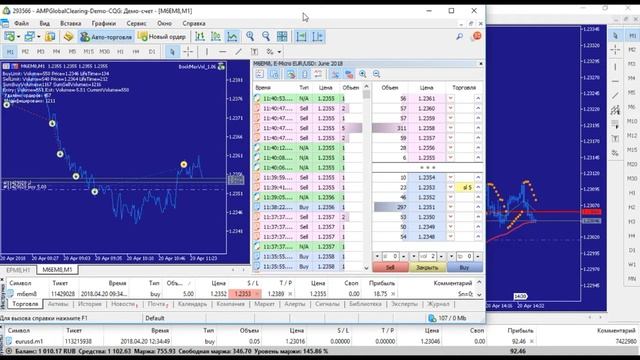Screen dimensions: 640x360
Task: Remove stop loss with x next to 1.2353
Action: (x=257, y=293)
